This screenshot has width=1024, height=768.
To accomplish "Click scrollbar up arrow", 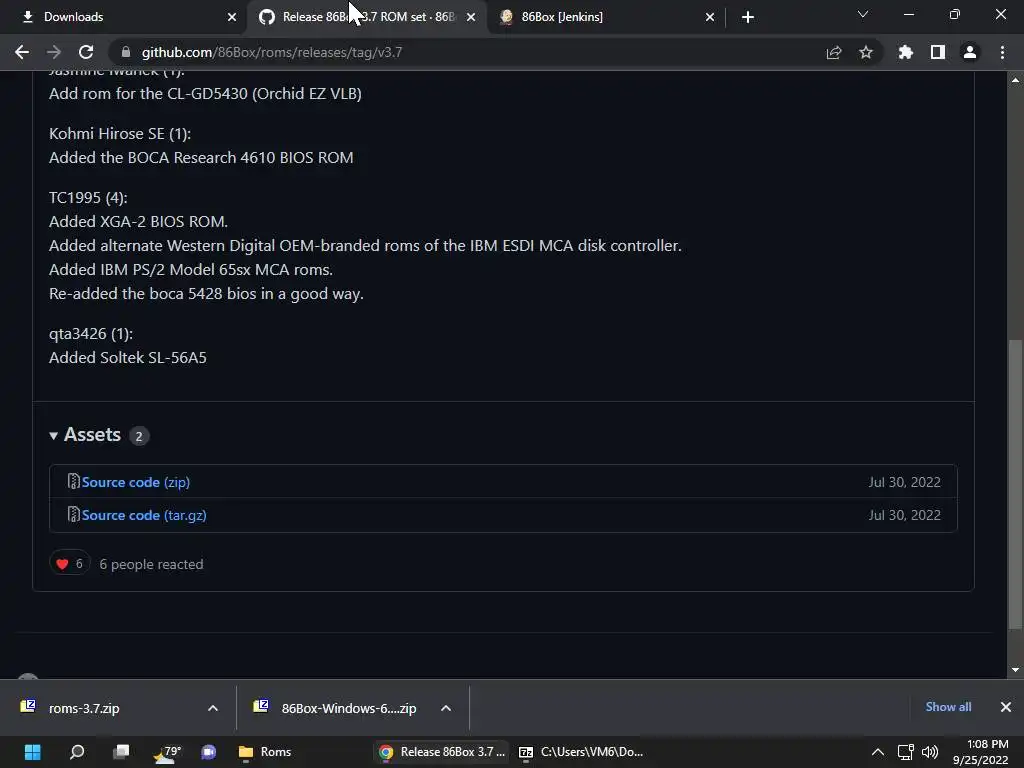I will pyautogui.click(x=1015, y=80).
